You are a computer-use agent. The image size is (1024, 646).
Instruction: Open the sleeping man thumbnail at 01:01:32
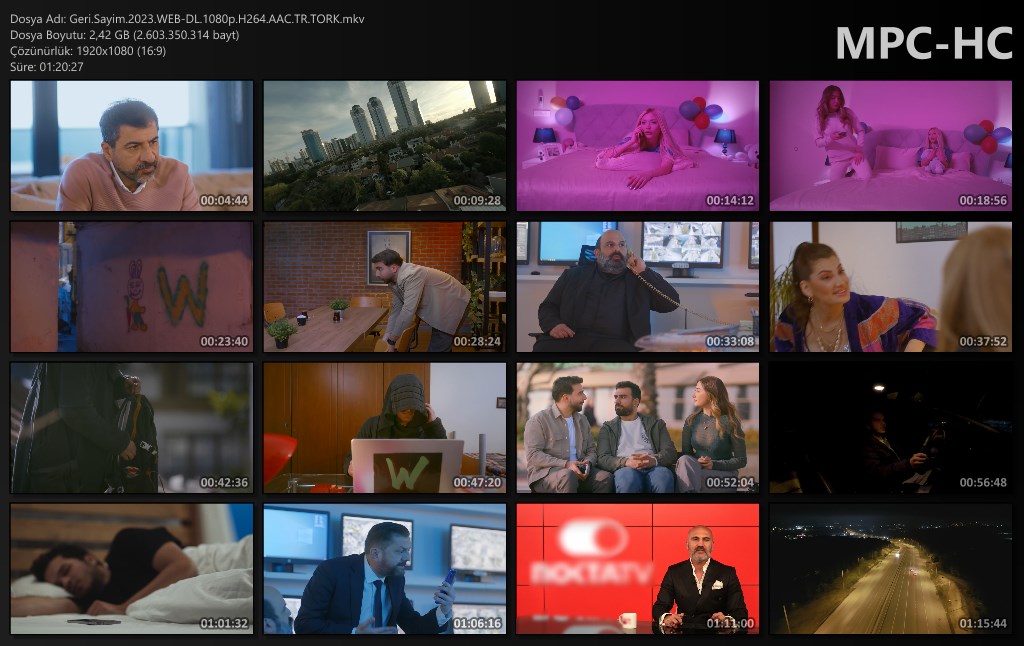pyautogui.click(x=131, y=569)
